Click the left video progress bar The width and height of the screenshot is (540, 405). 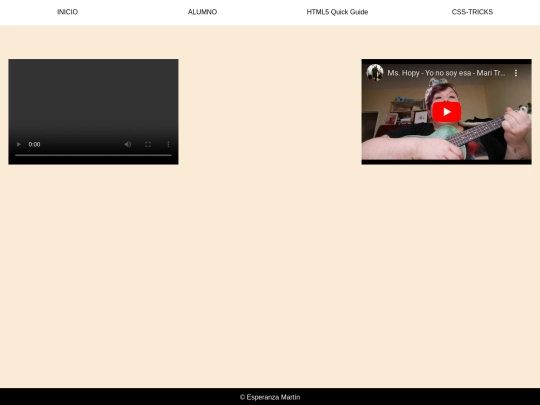[x=93, y=155]
